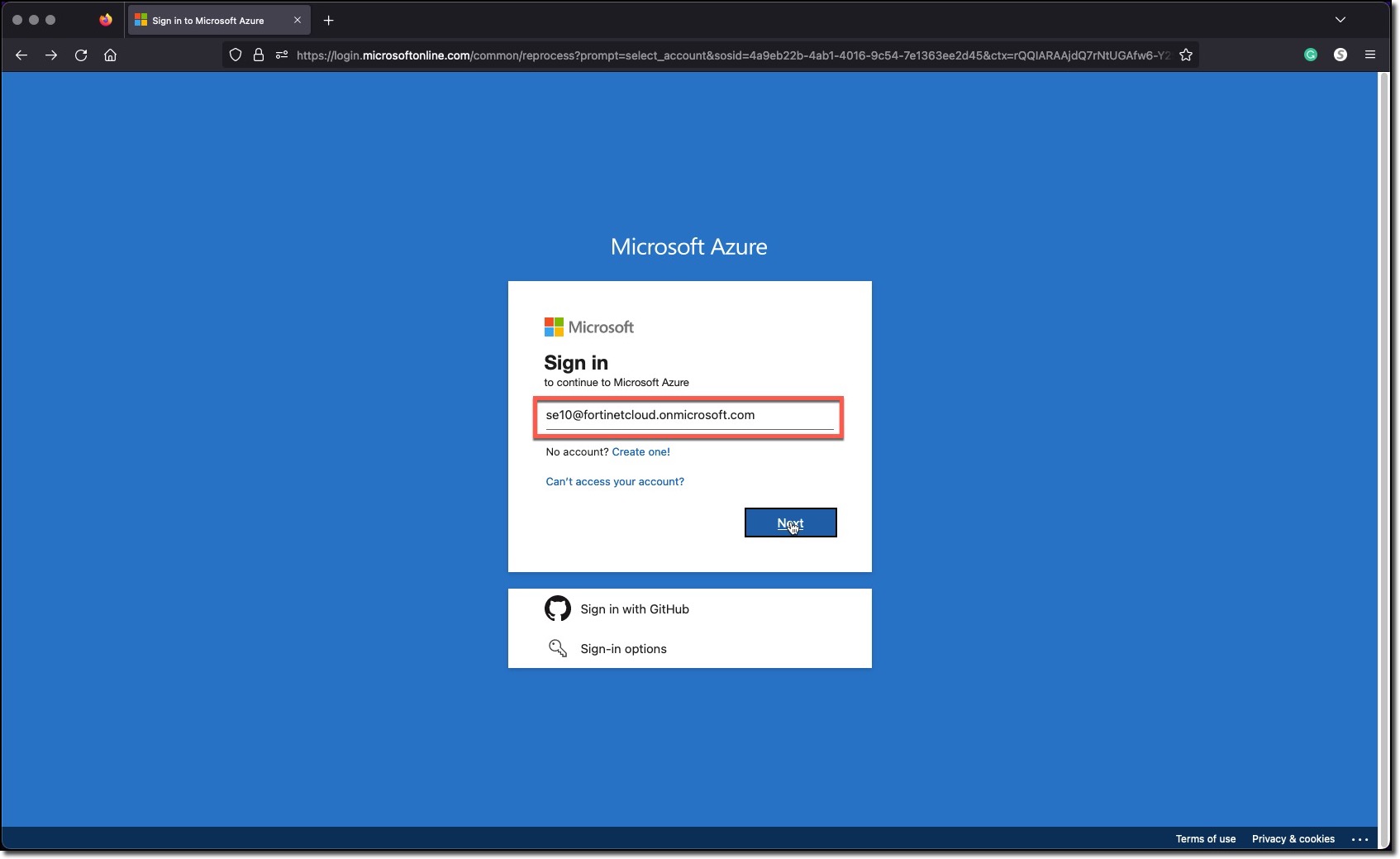The width and height of the screenshot is (1400, 859).
Task: Click the browser Back arrow
Action: pos(21,55)
